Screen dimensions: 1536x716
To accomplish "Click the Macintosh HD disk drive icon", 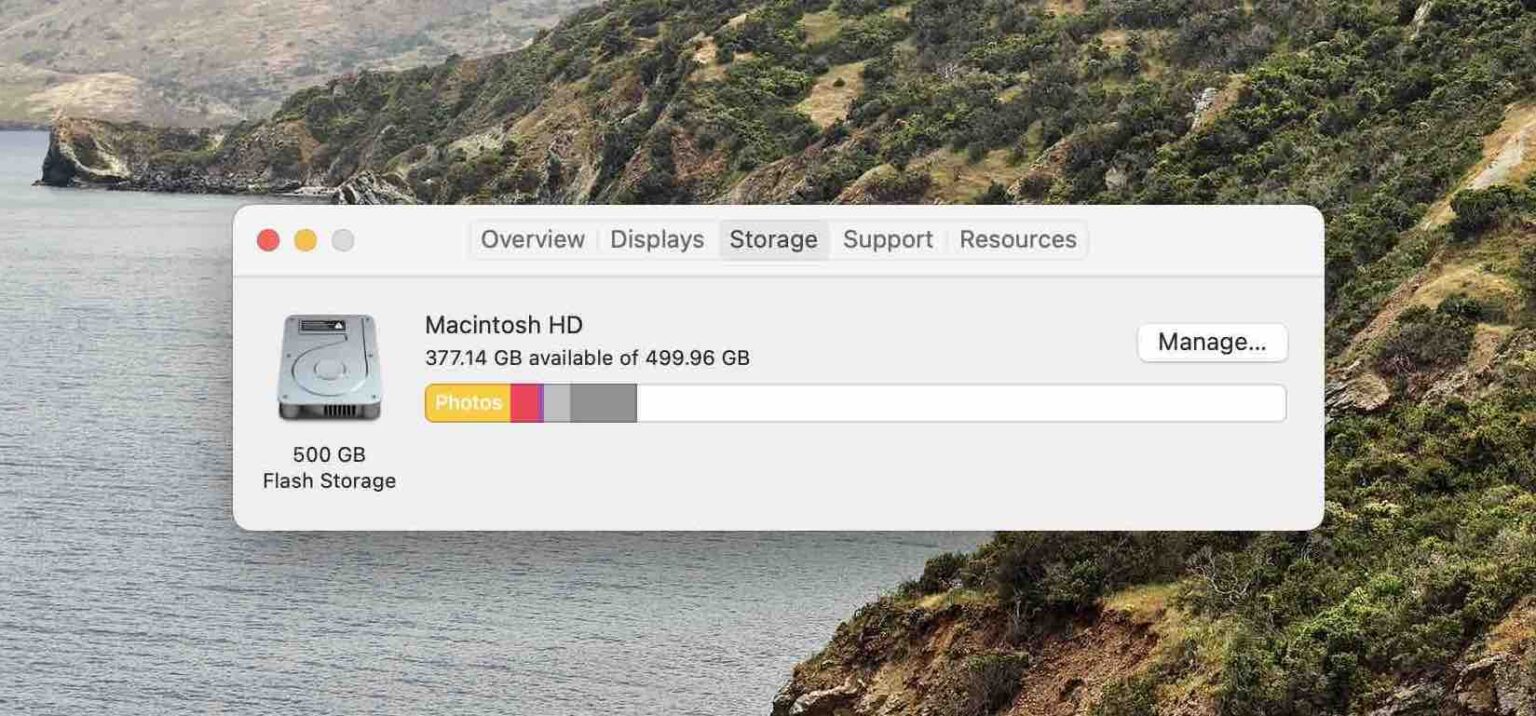I will [330, 368].
